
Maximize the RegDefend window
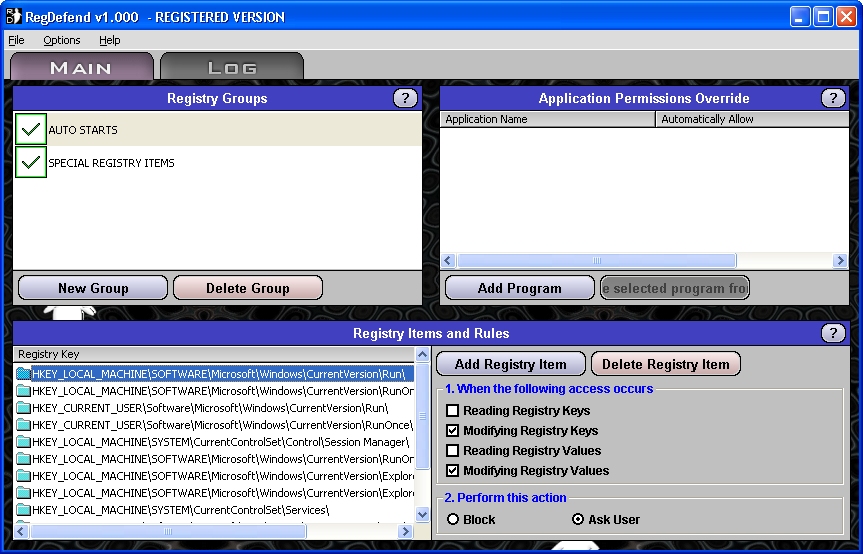(x=823, y=17)
